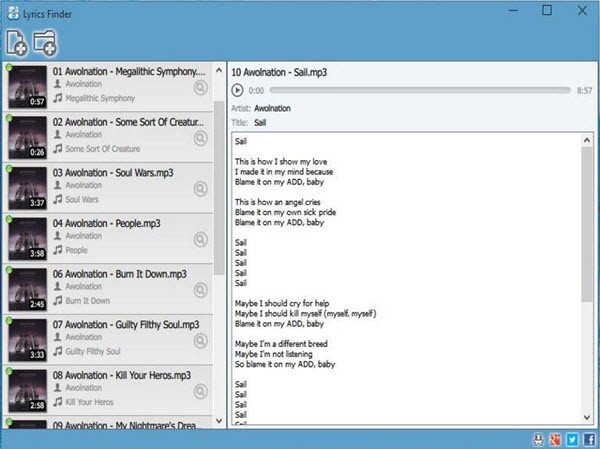Click the 'Kill Your Heros' song name label
600x449 pixels.
click(x=90, y=402)
